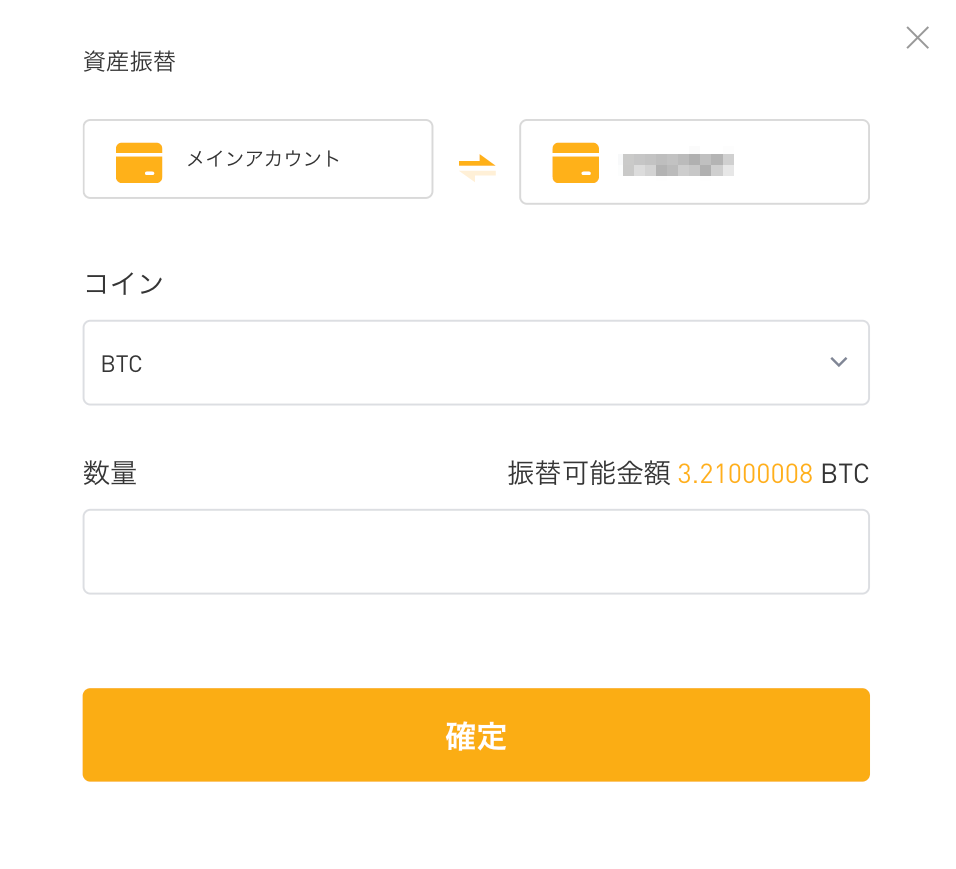Click the BTC unit next to the available amount
956x869 pixels.
(x=844, y=474)
